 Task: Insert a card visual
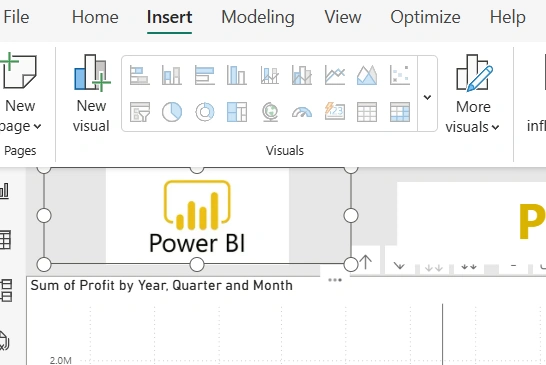(335, 112)
